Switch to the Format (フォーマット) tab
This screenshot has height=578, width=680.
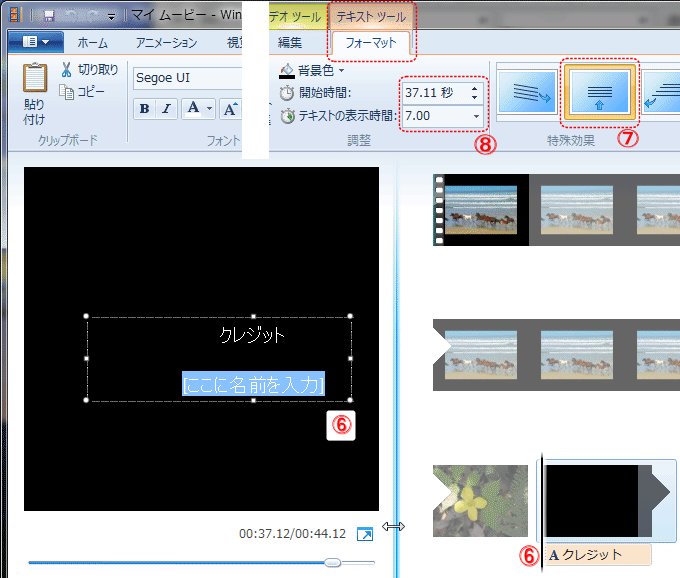pos(371,43)
